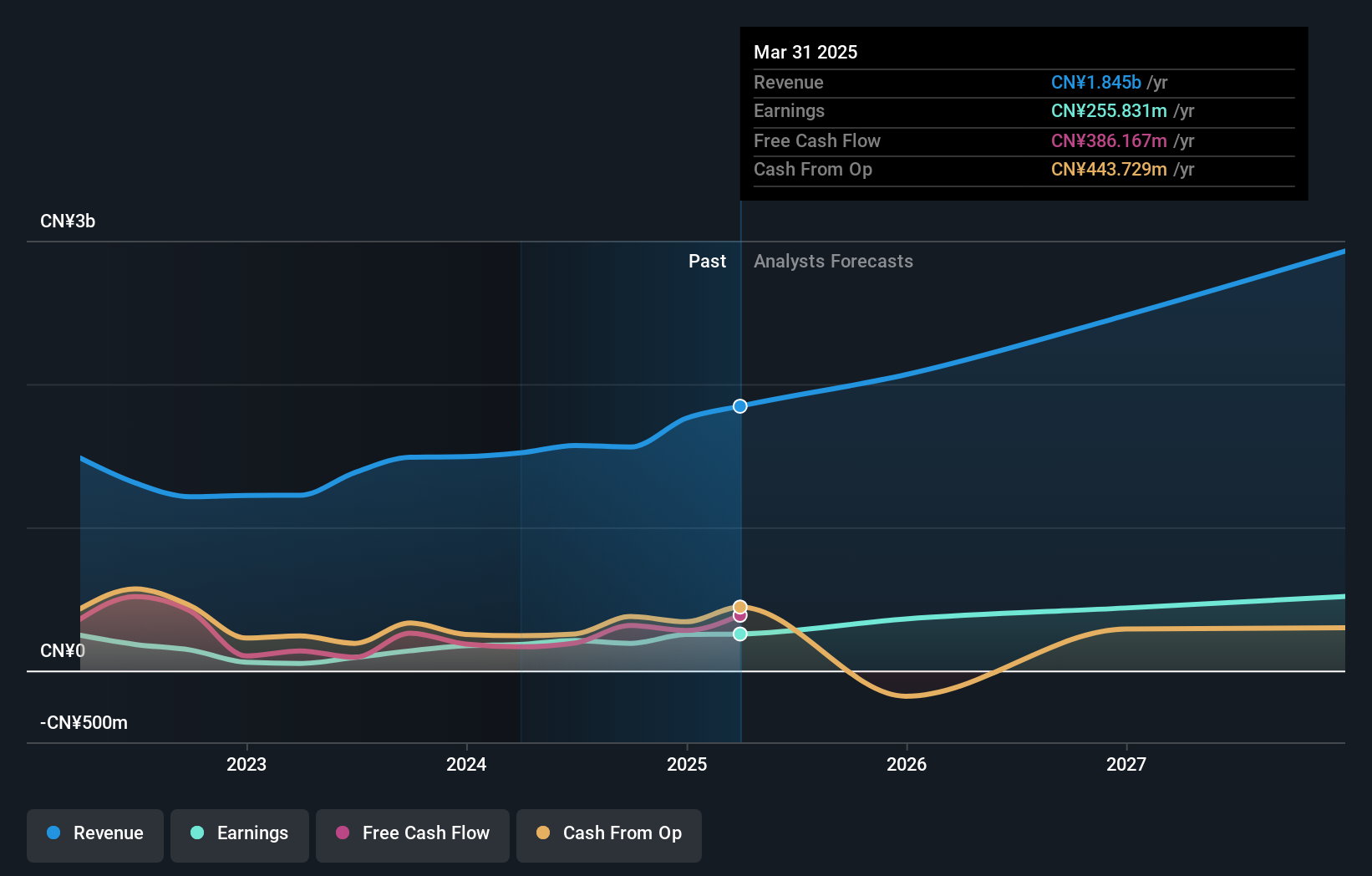Click the 2027 x-axis label
Image resolution: width=1372 pixels, height=876 pixels.
pos(1126,764)
